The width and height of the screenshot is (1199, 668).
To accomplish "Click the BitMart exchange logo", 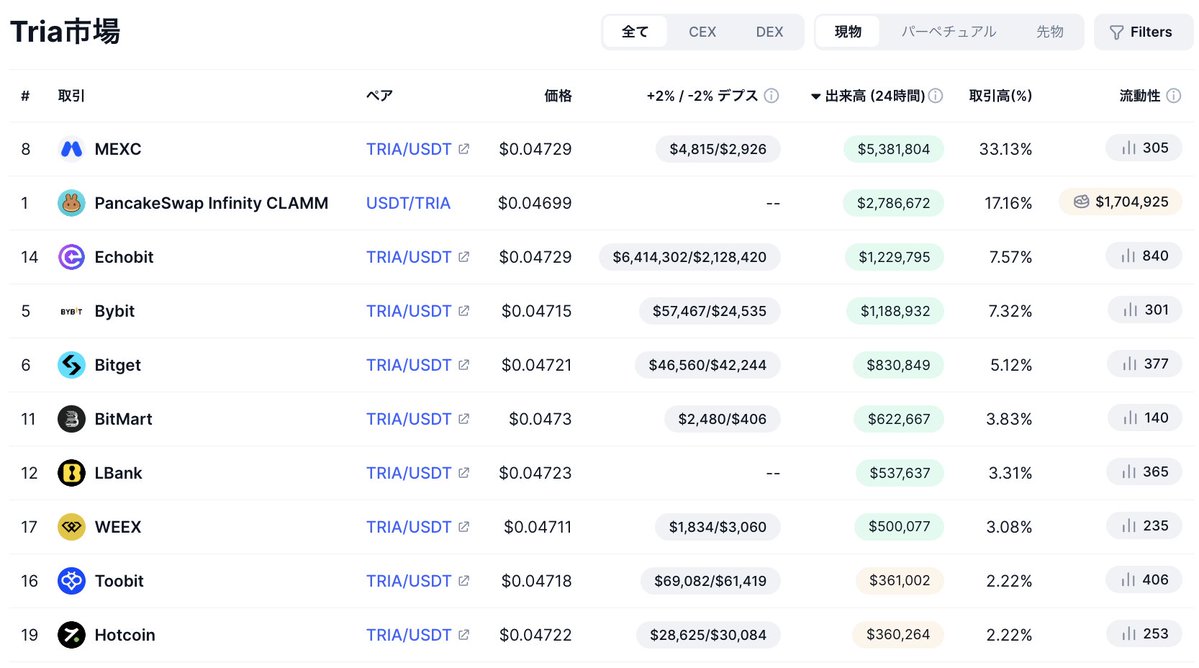I will [71, 419].
